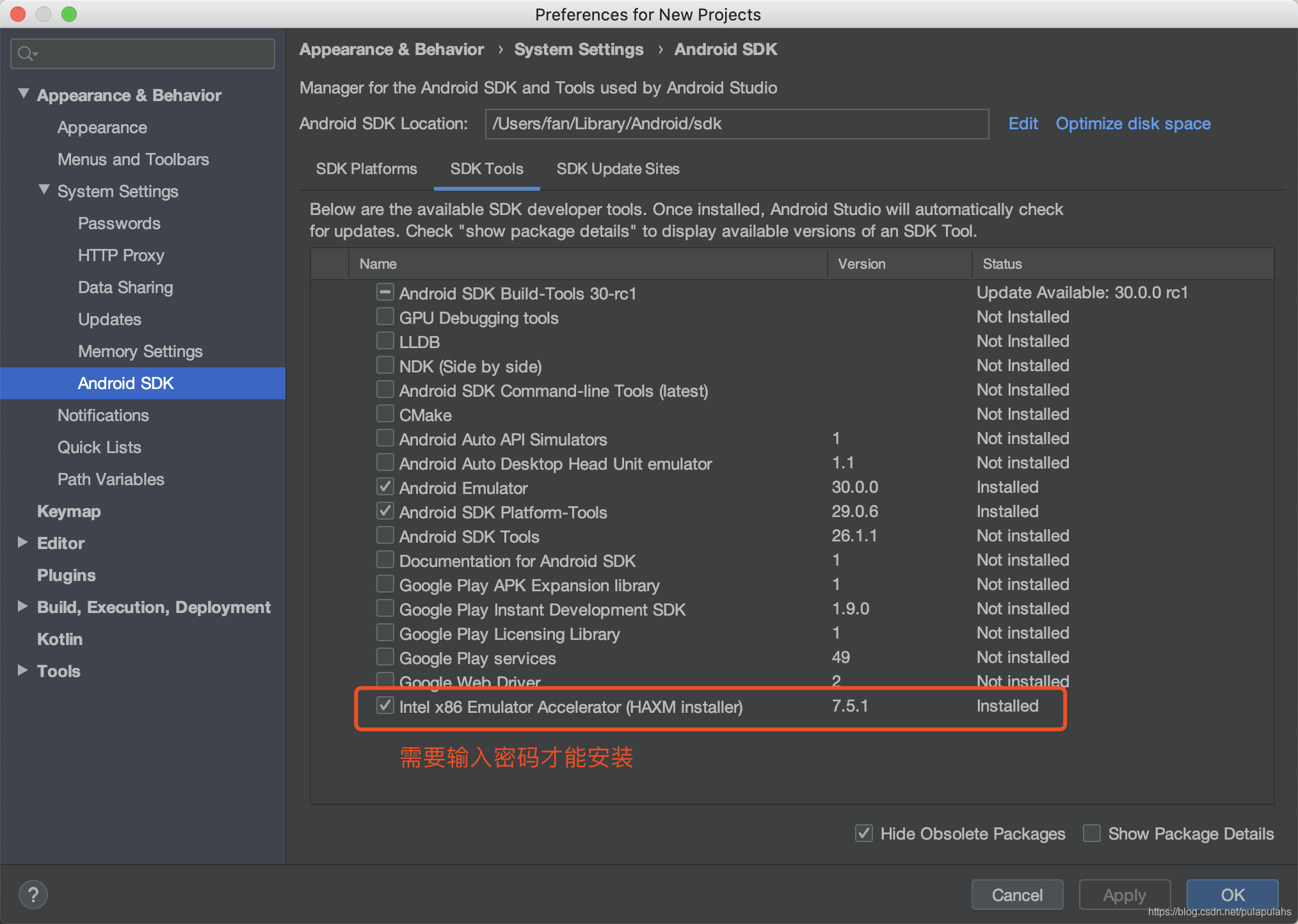The width and height of the screenshot is (1298, 924).
Task: Uncheck Android SDK Platform-Tools checkbox
Action: [385, 511]
